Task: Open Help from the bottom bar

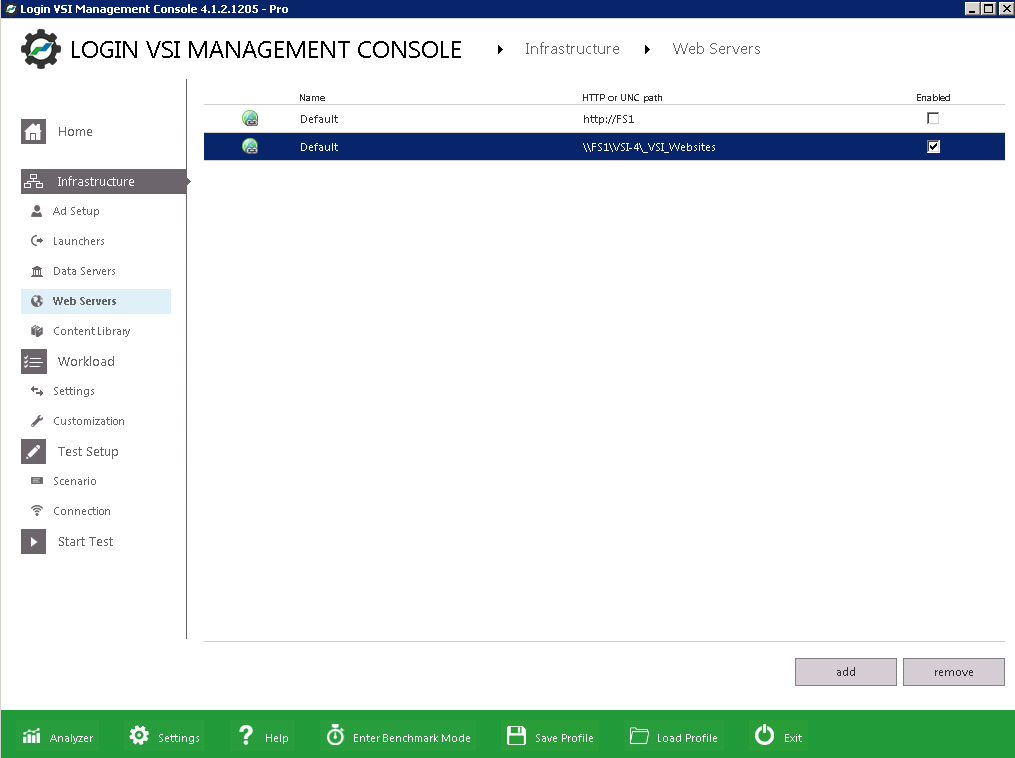Action: click(263, 737)
